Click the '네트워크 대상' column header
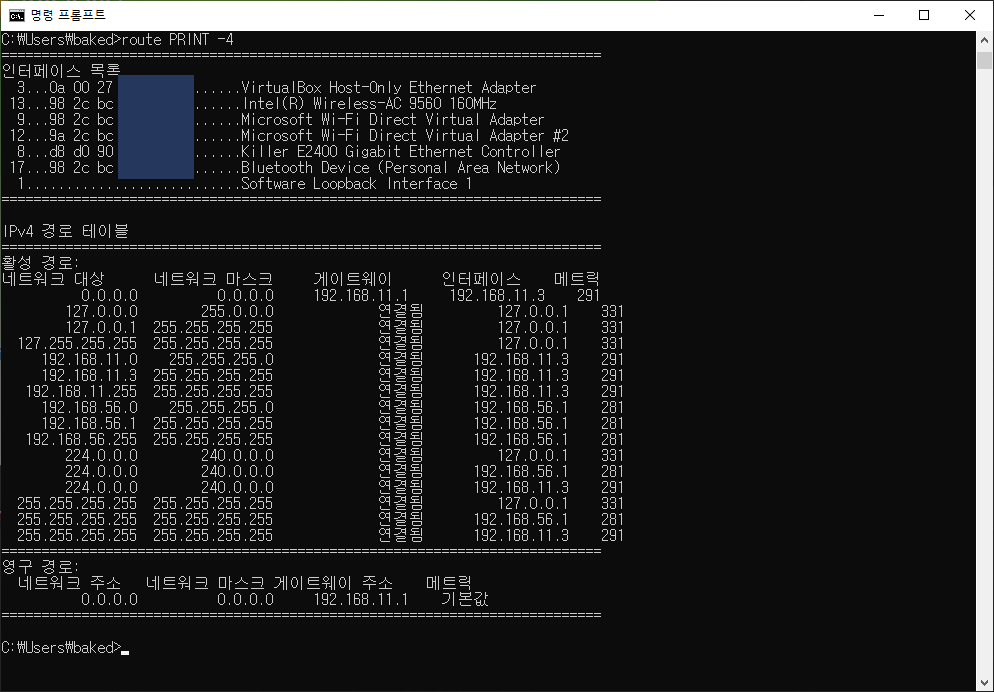Viewport: 994px width, 692px height. click(x=53, y=279)
